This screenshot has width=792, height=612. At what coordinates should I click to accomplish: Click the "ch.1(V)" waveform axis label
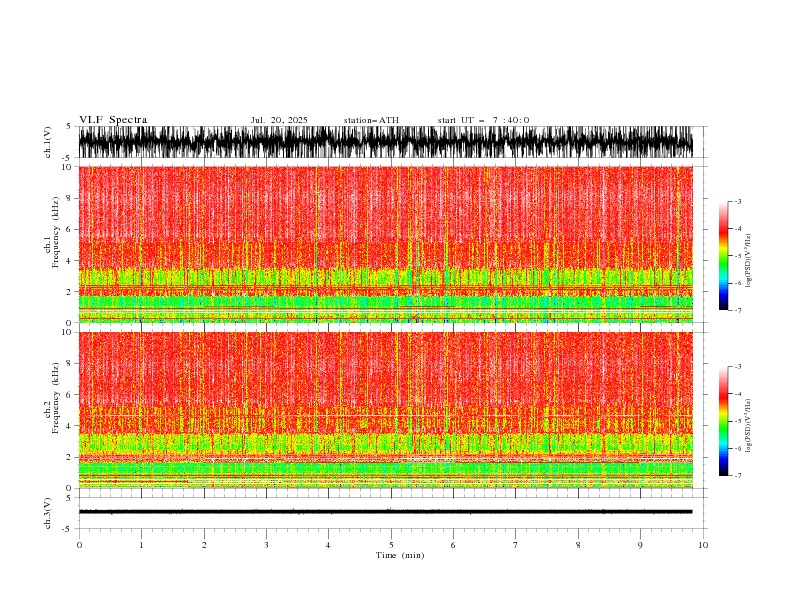tap(48, 142)
